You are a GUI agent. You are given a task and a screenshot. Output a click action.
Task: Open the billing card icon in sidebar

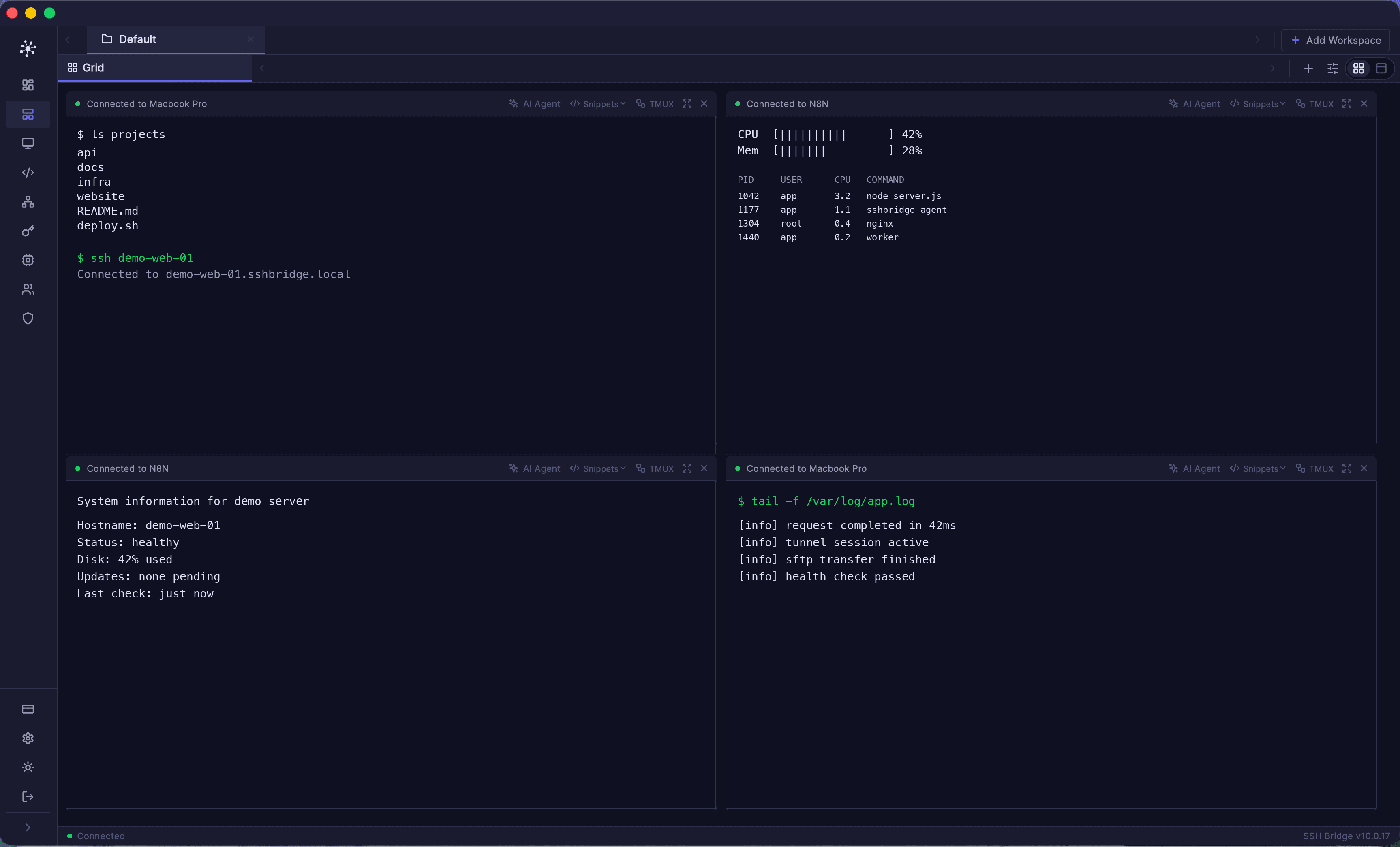click(28, 709)
